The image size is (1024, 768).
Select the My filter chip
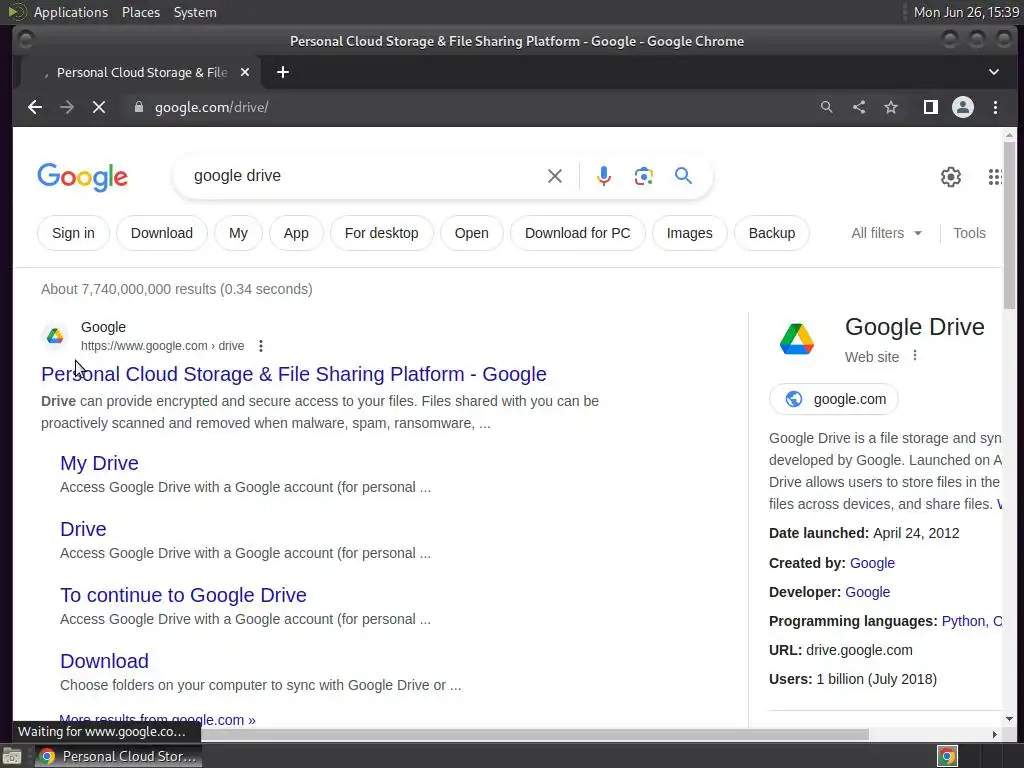coord(238,233)
